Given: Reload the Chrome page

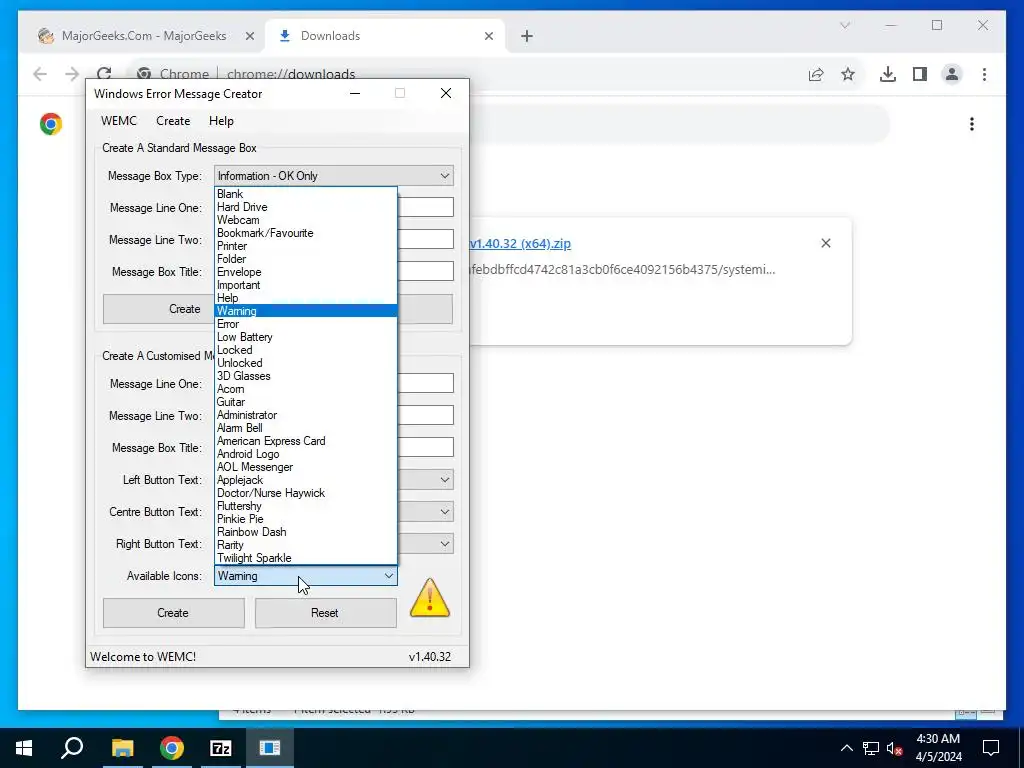Looking at the screenshot, I should (104, 74).
